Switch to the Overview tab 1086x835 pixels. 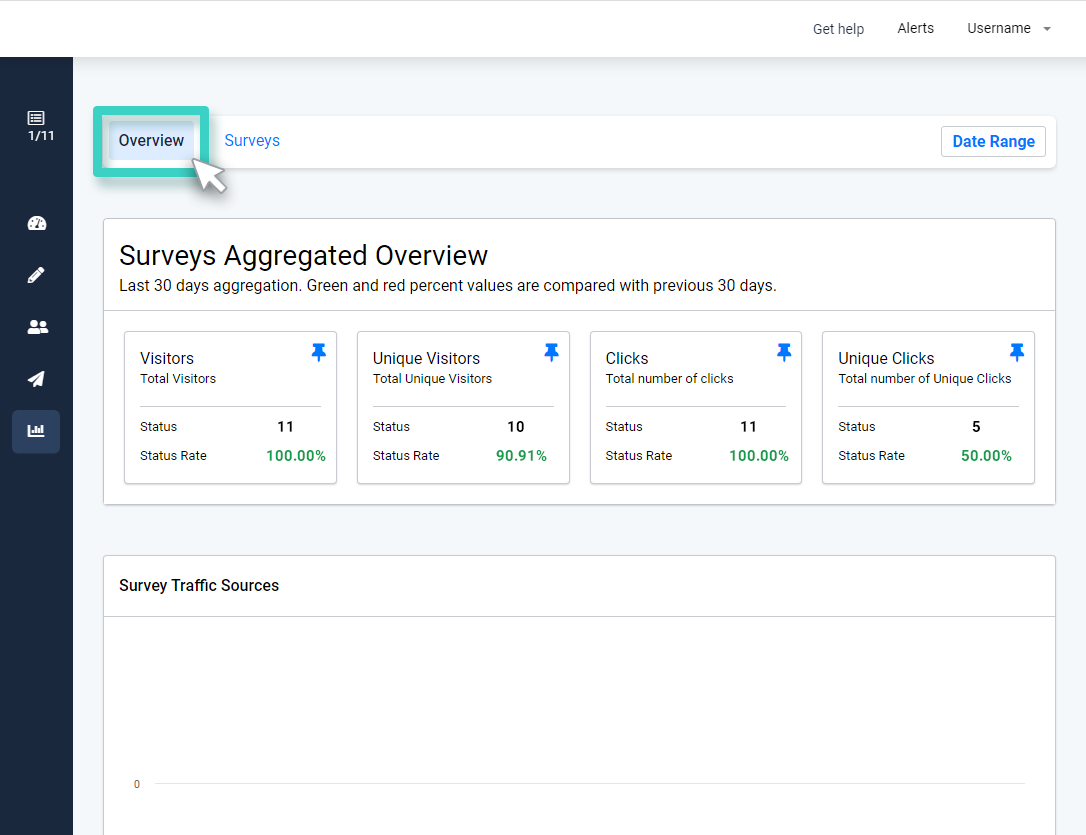point(151,141)
